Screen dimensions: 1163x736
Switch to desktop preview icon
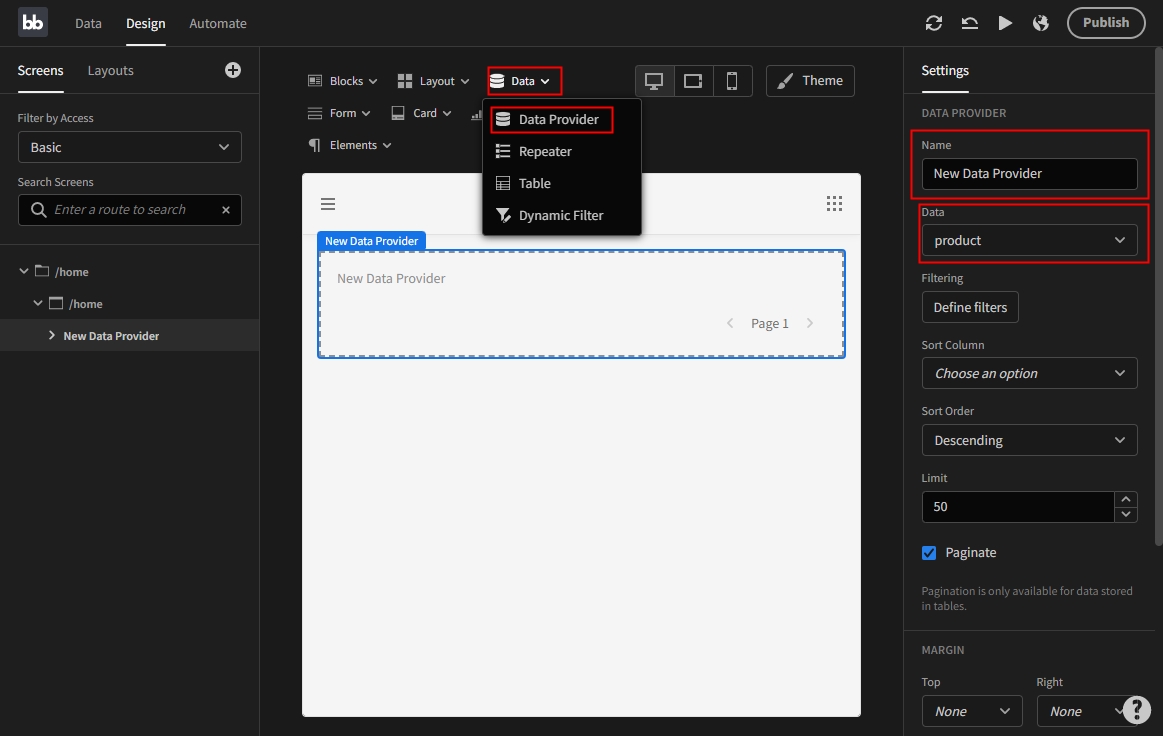point(654,81)
